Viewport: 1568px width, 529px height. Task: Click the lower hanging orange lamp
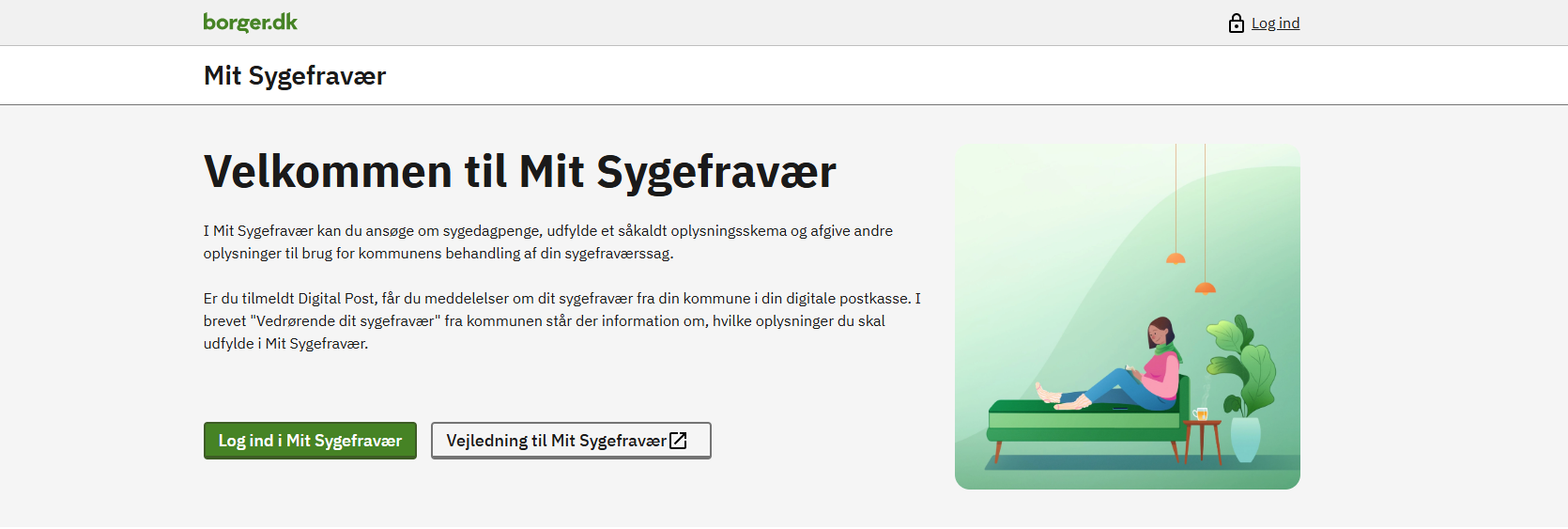tap(1206, 288)
